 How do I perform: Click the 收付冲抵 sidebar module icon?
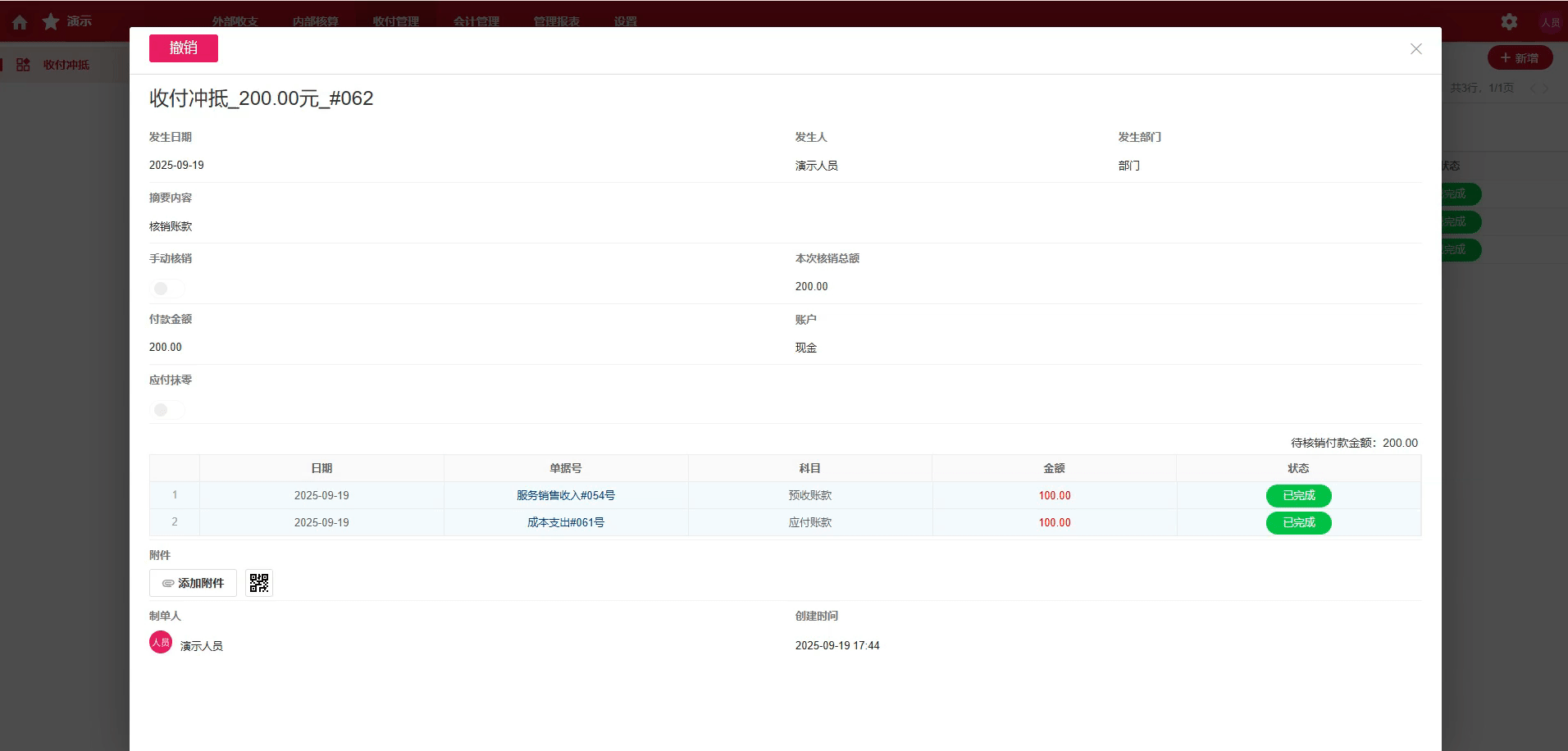pos(23,65)
